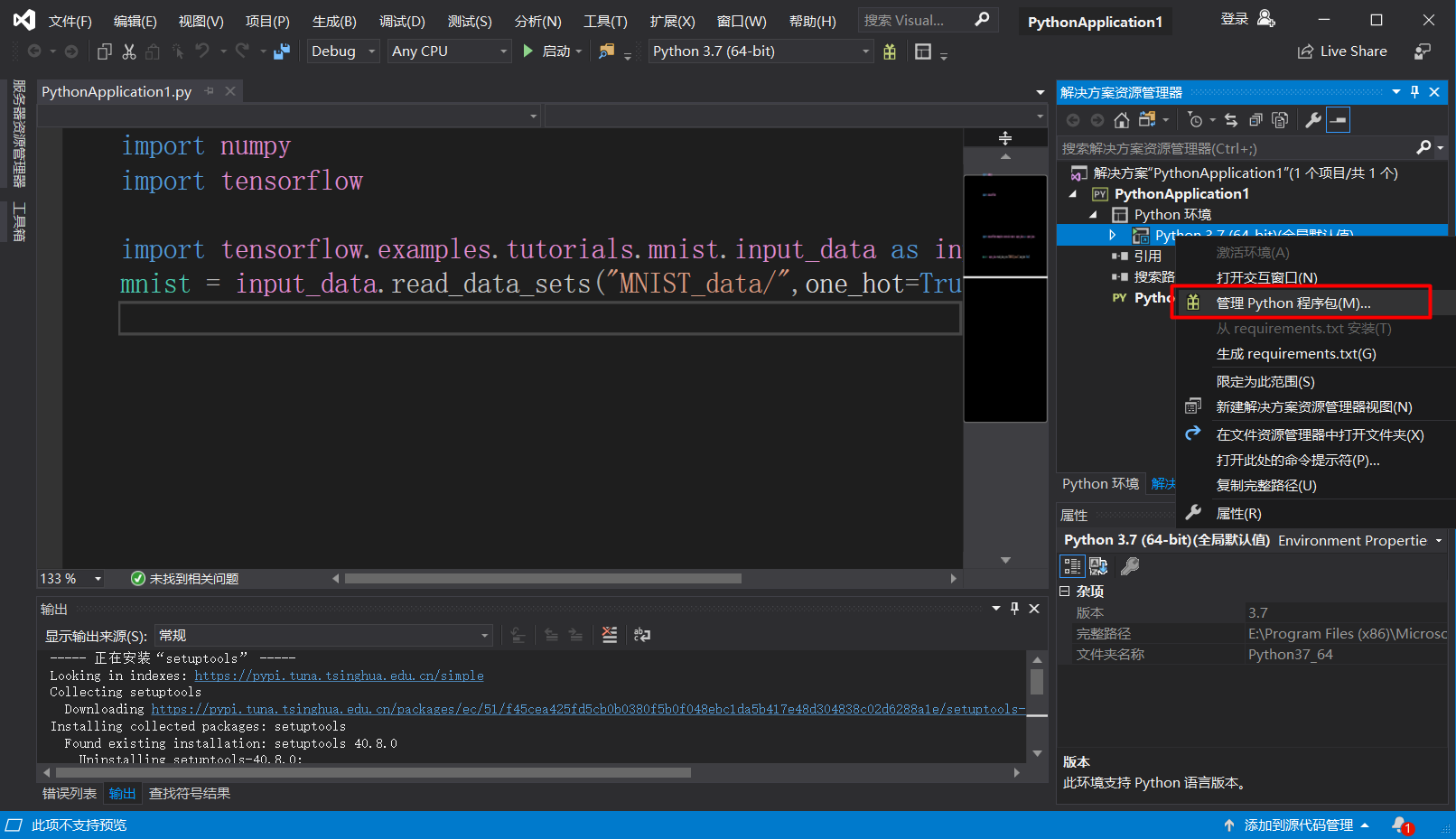Collapse the 杂项 property category
The image size is (1456, 839).
click(1065, 592)
